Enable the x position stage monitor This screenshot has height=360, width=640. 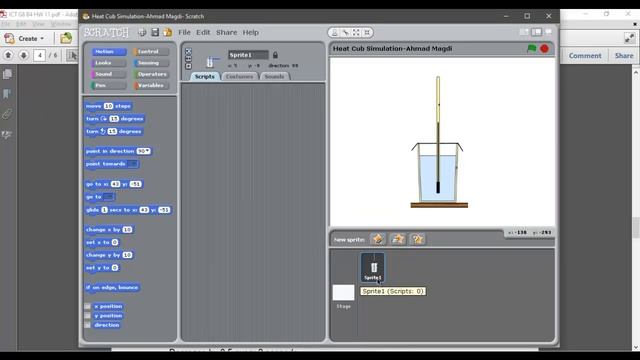tap(87, 306)
